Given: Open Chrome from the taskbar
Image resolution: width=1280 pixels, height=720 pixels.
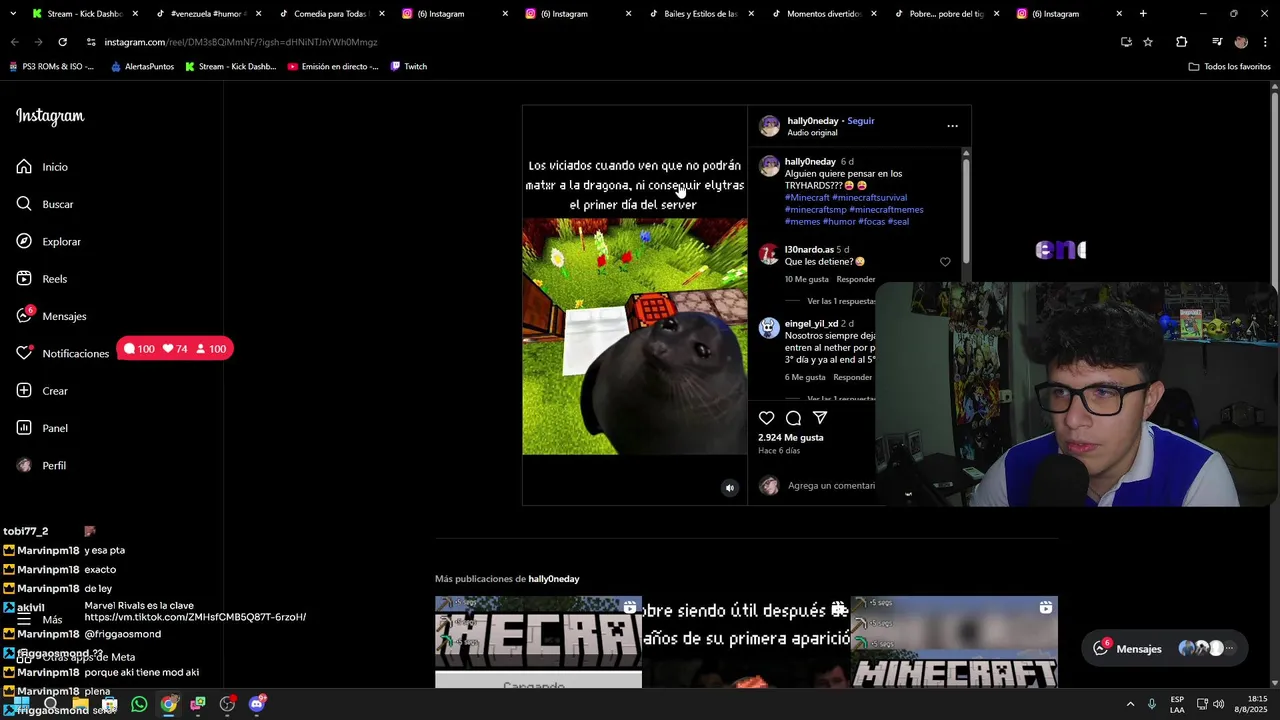Looking at the screenshot, I should coord(168,704).
